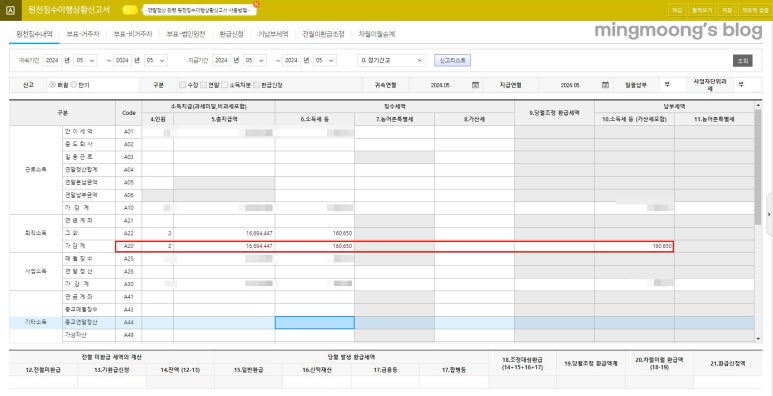Check the 연말 checkbox

pyautogui.click(x=204, y=85)
